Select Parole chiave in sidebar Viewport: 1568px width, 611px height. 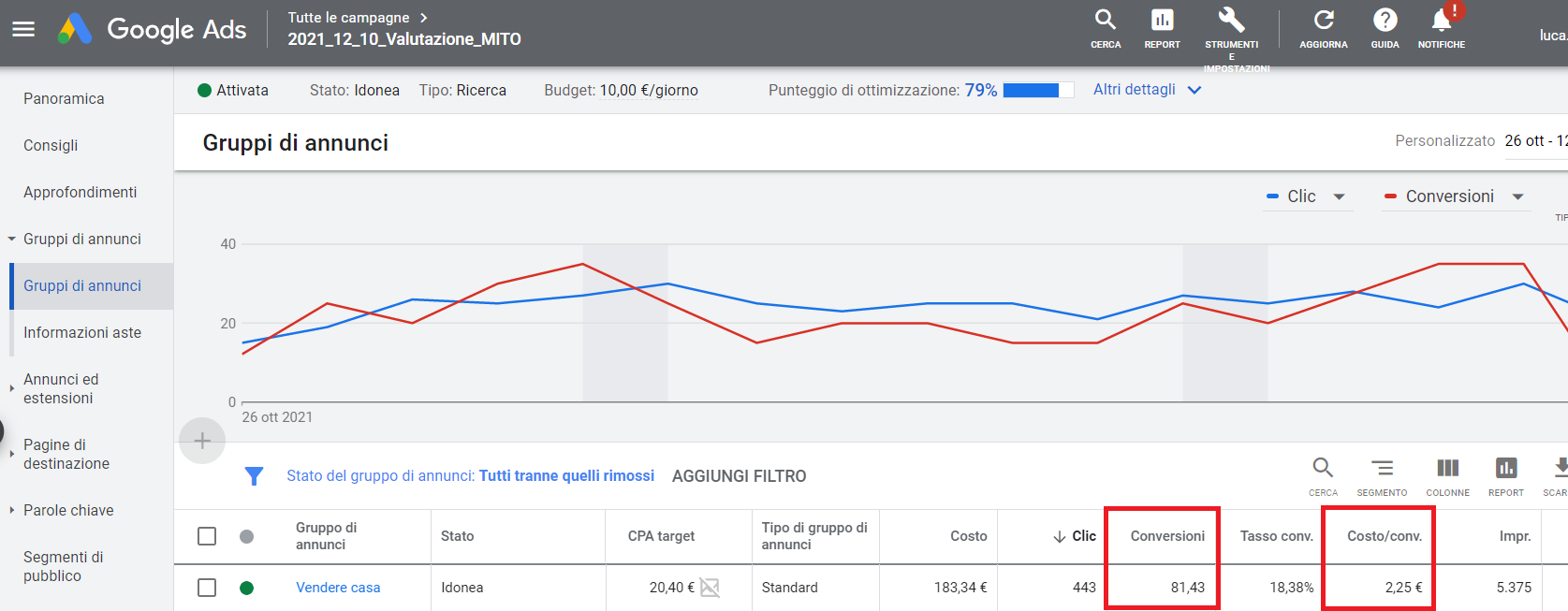point(68,510)
